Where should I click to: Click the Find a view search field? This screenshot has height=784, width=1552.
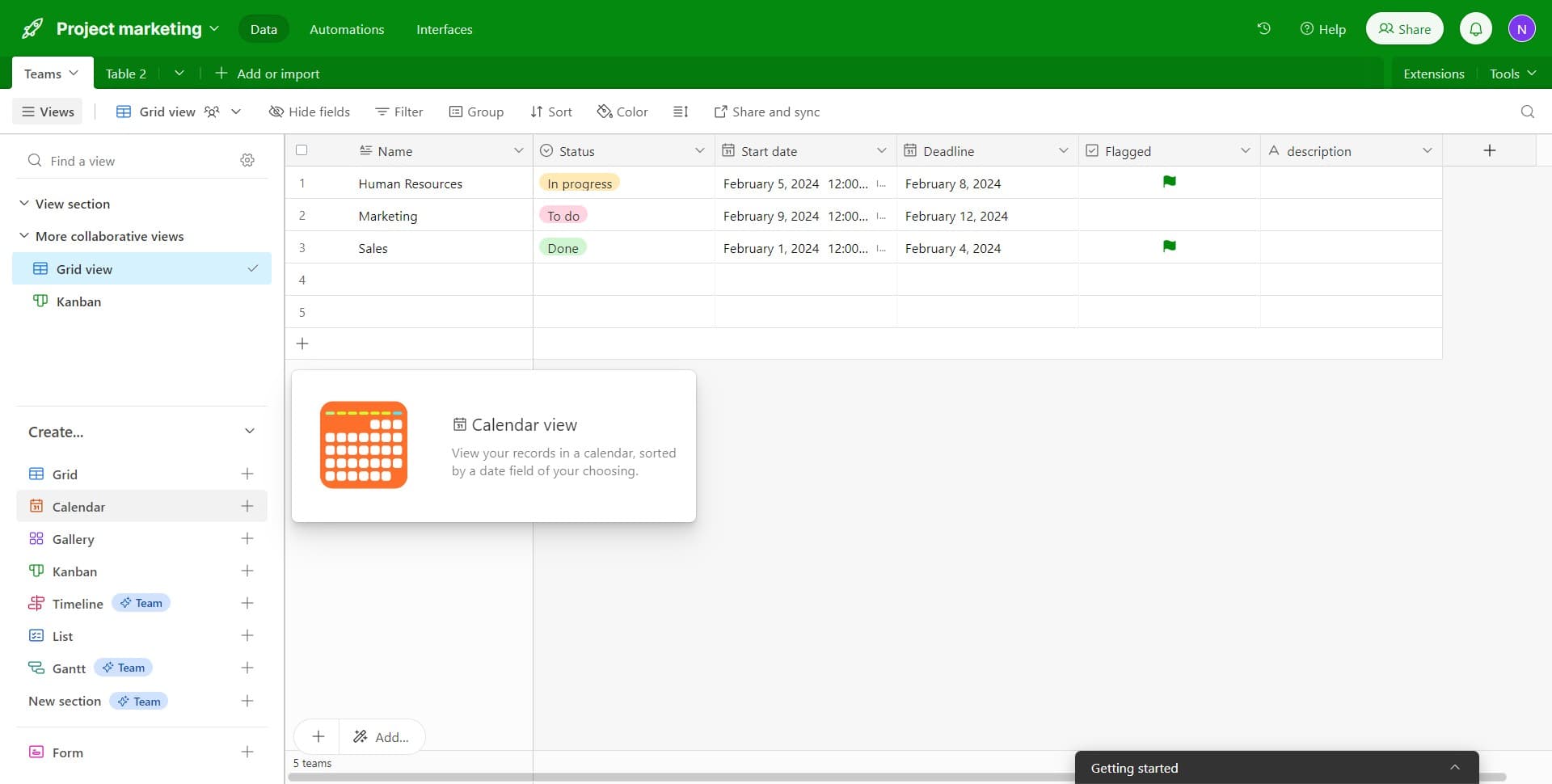(x=121, y=161)
